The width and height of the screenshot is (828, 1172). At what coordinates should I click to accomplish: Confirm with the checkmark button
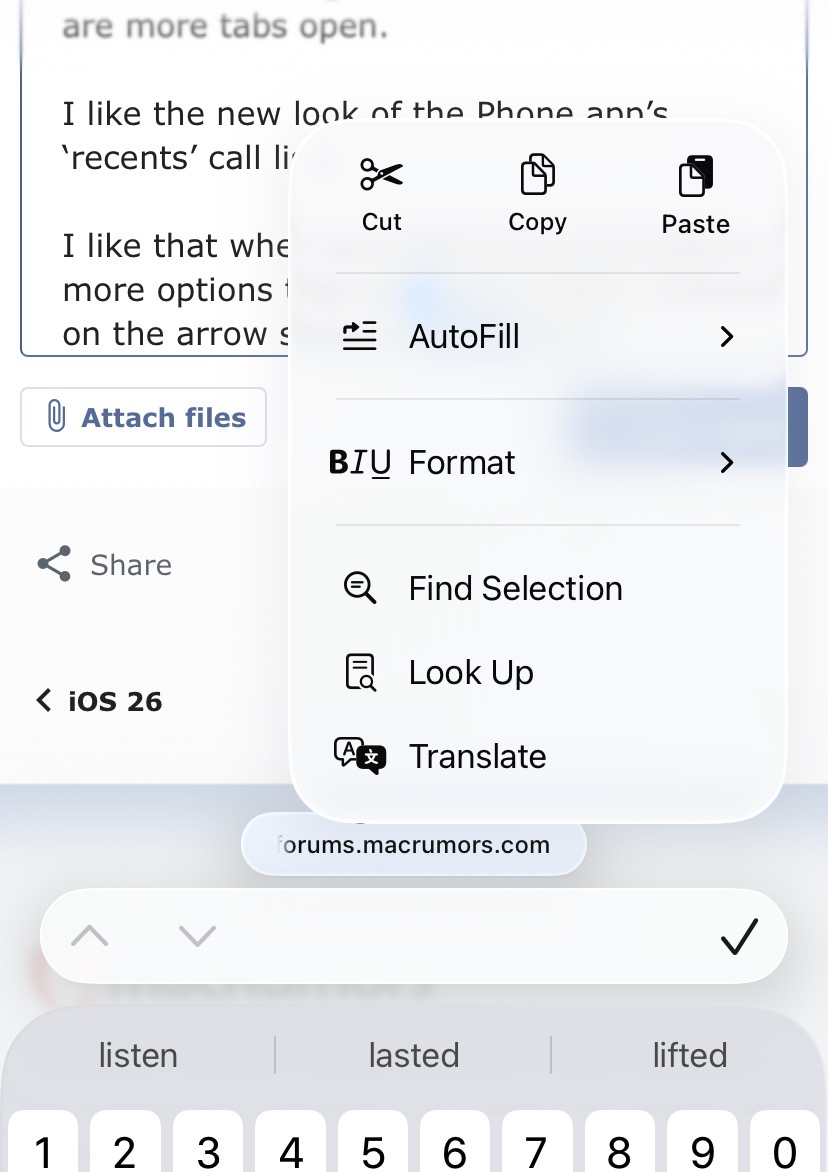[739, 937]
